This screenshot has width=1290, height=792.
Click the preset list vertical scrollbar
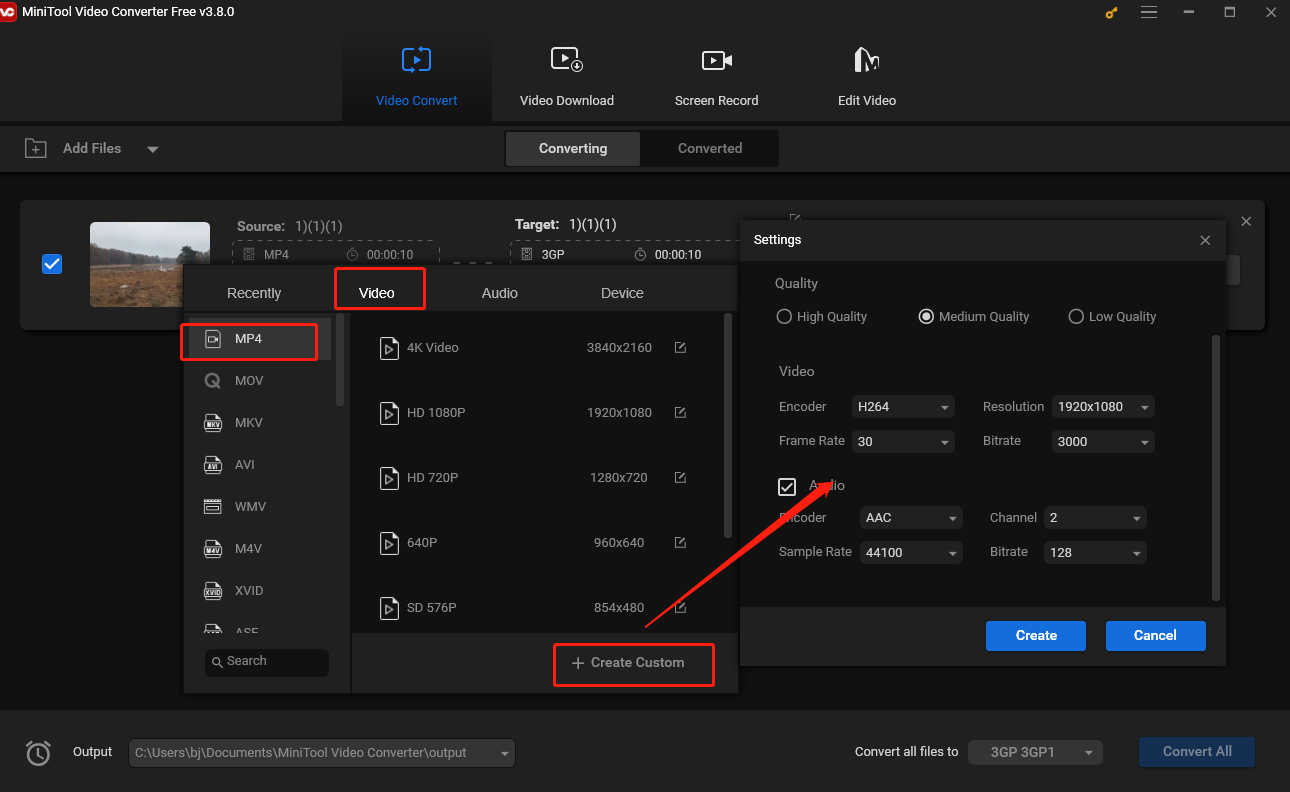coord(727,426)
